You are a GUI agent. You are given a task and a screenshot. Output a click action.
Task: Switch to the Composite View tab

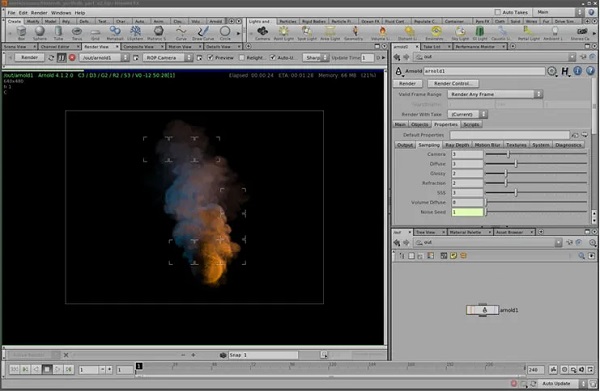tap(139, 47)
